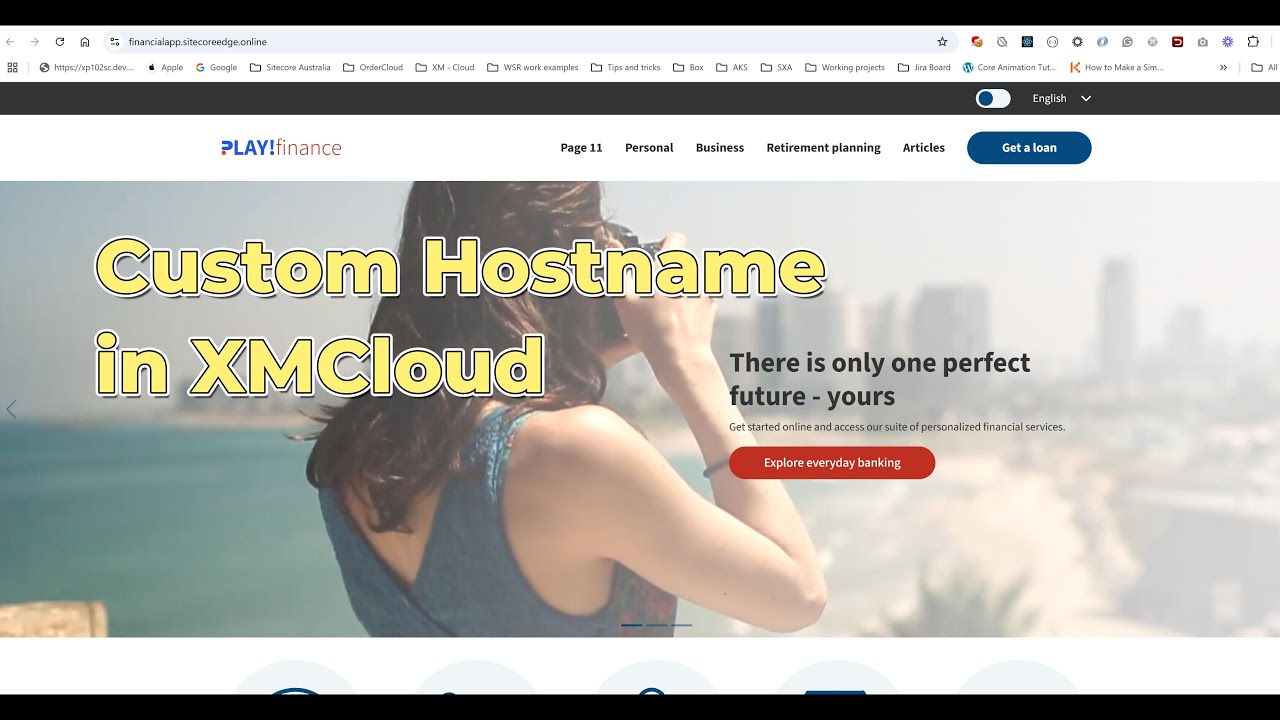Open the camera screenshot extension icon
The image size is (1280, 720).
coord(1202,42)
